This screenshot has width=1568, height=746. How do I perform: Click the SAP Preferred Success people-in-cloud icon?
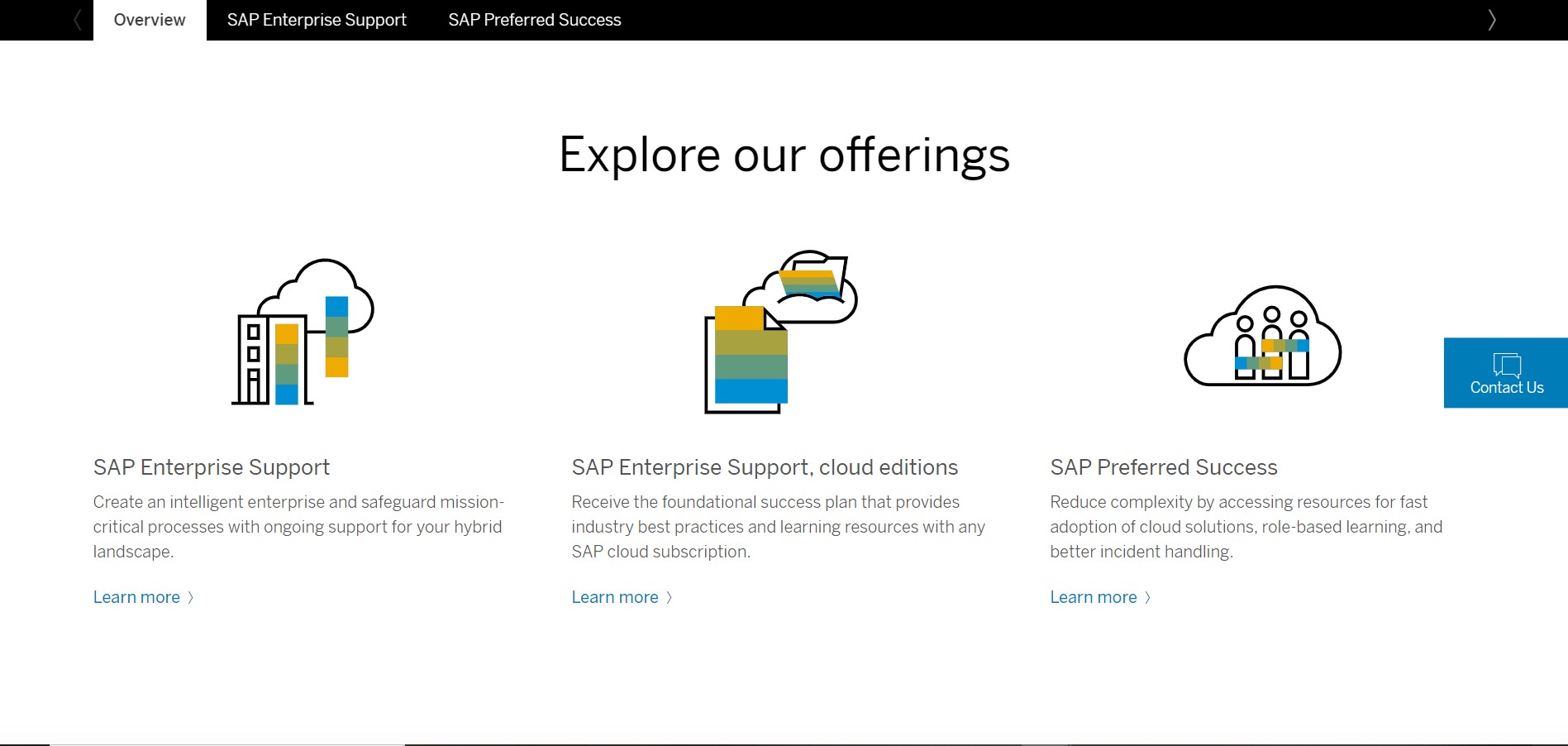(x=1262, y=336)
